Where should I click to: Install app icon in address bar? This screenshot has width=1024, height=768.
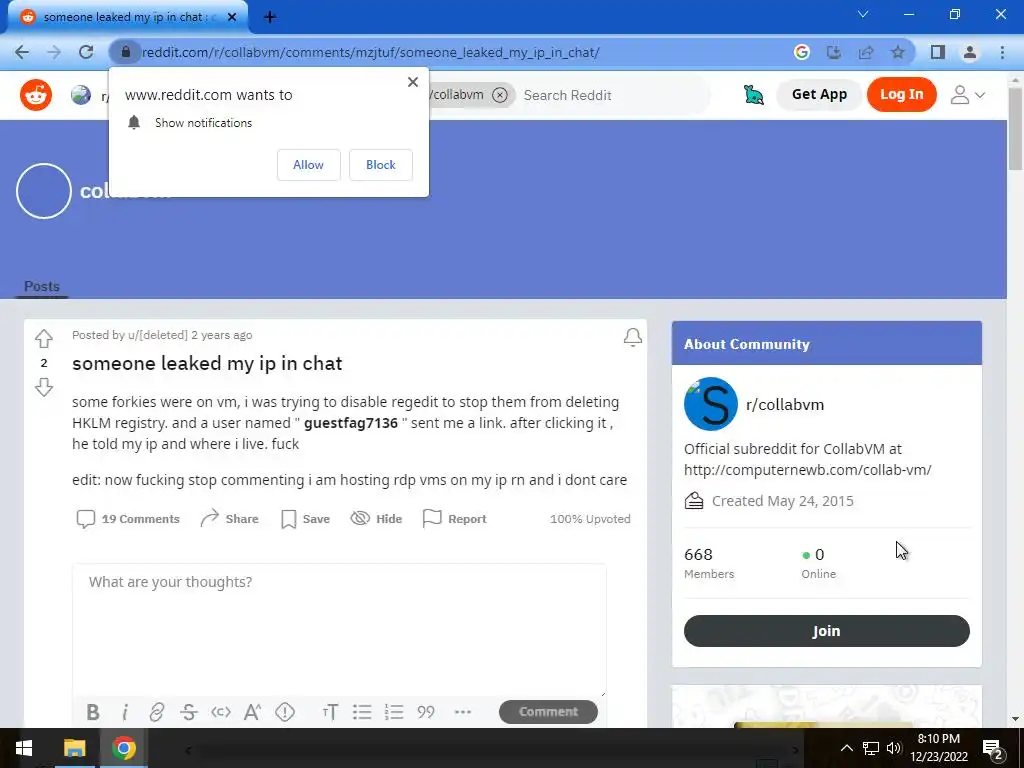(834, 52)
